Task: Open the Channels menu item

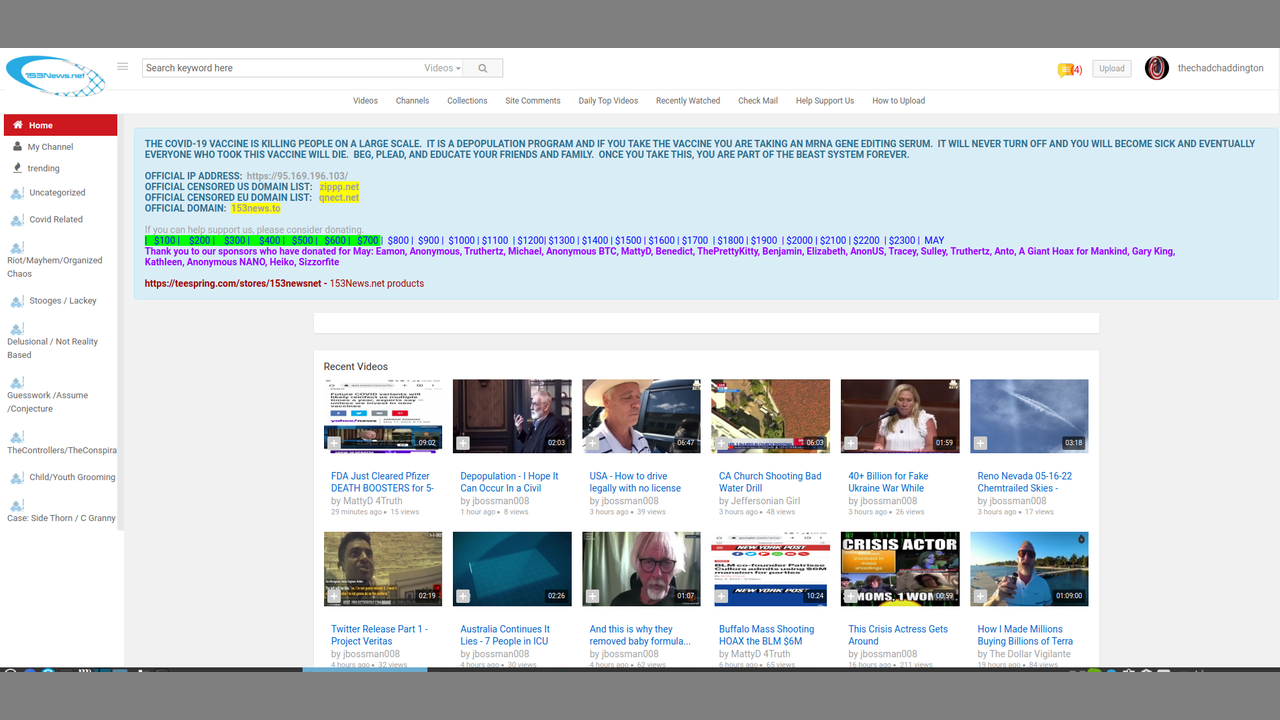Action: 412,101
